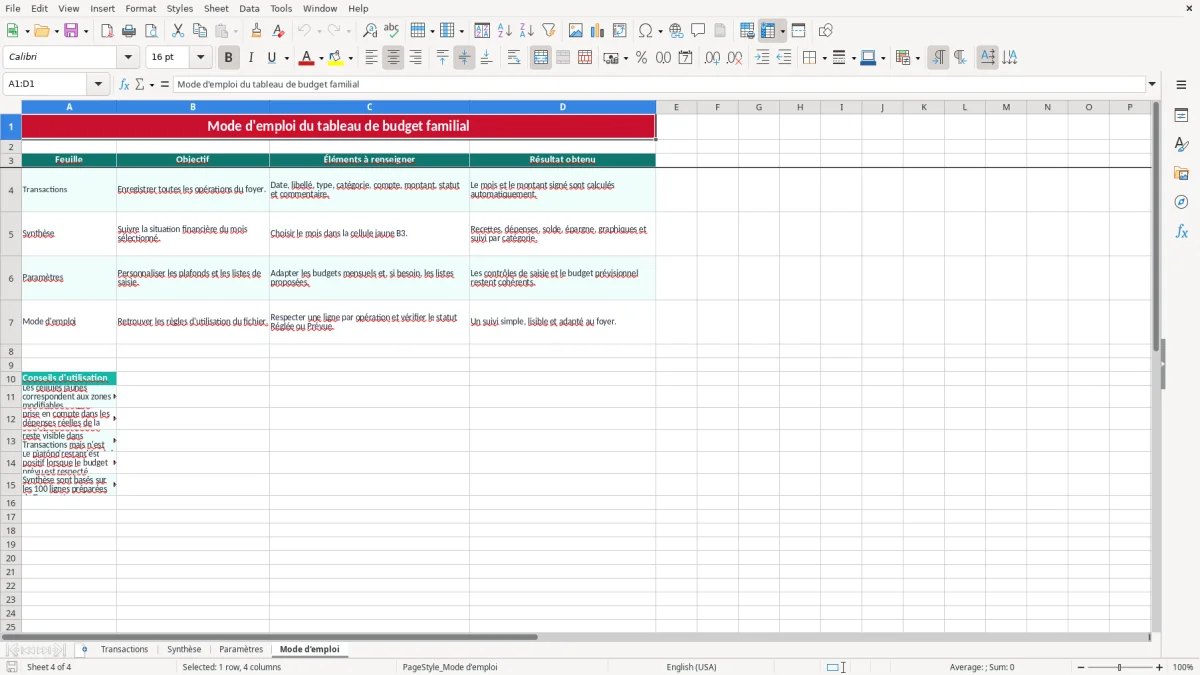1200x675 pixels.
Task: Switch to Synthèse sheet tab
Action: [x=184, y=649]
